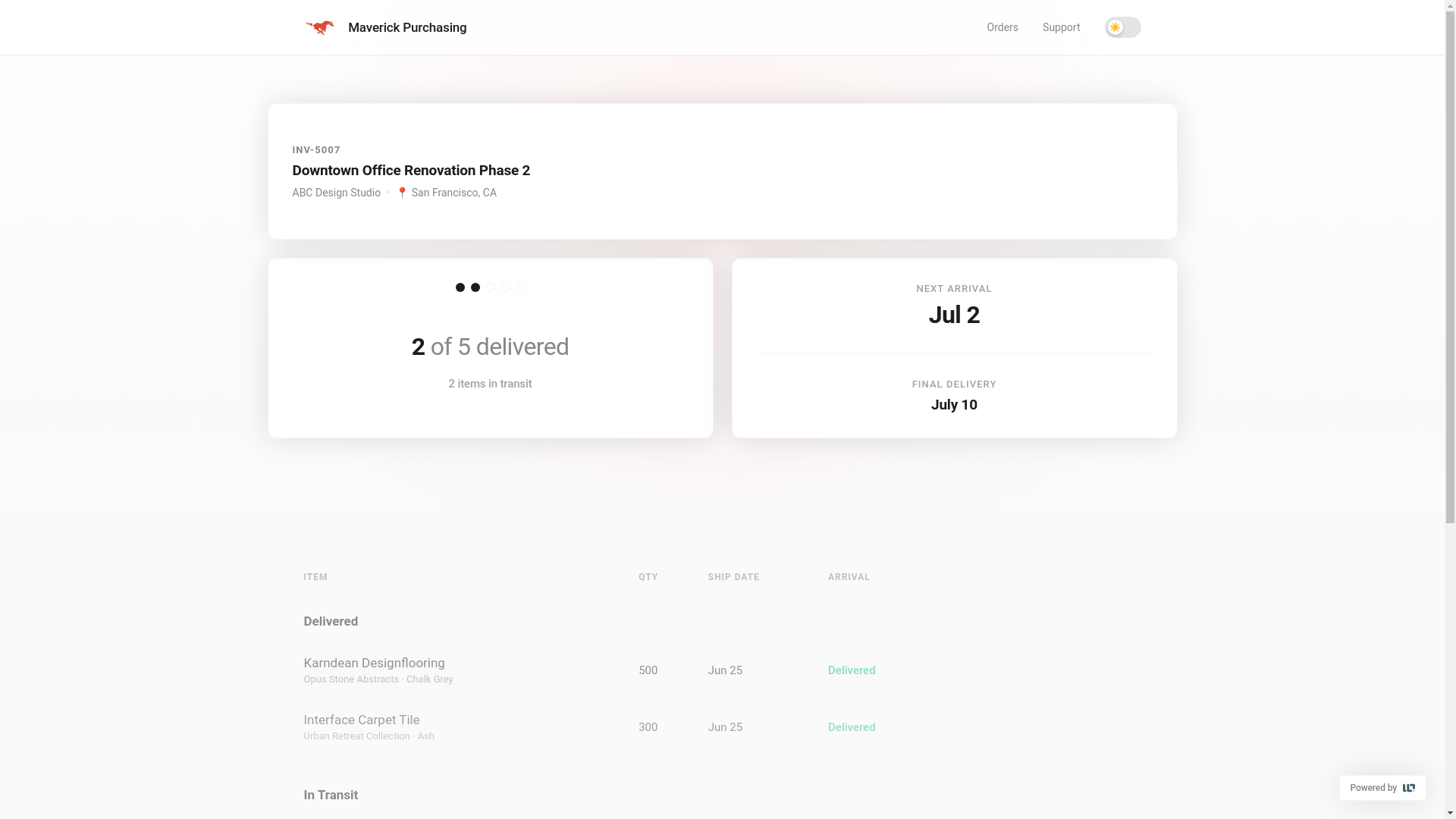This screenshot has width=1456, height=819.
Task: Click San Francisco, CA location text
Action: [453, 193]
